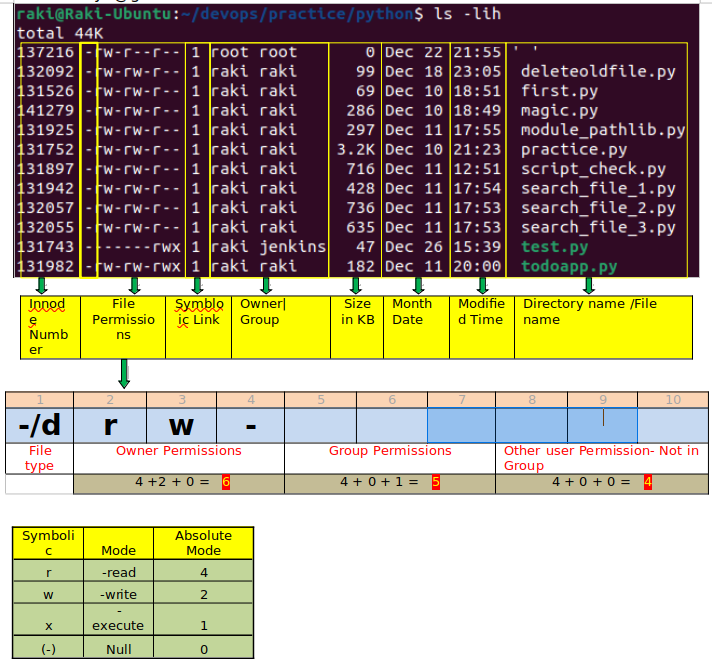
Task: Click the green arrow above Modified Time
Action: 483,286
